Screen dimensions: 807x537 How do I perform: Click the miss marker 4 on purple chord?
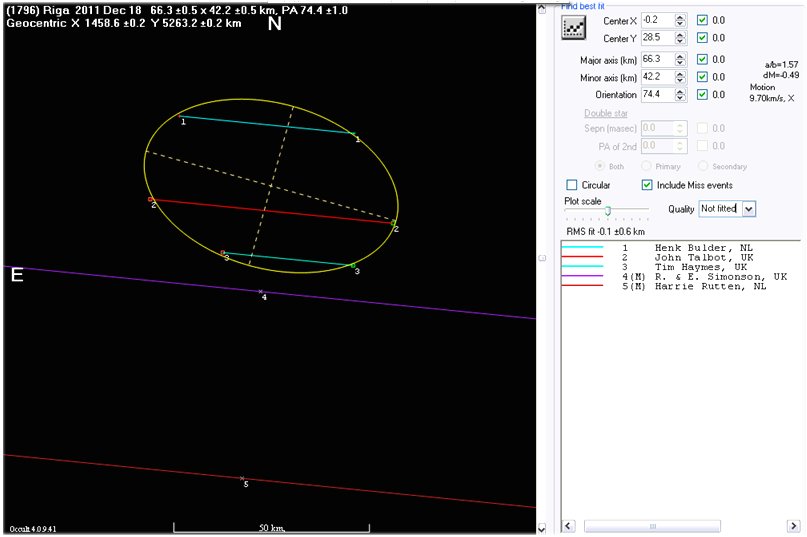click(x=261, y=292)
